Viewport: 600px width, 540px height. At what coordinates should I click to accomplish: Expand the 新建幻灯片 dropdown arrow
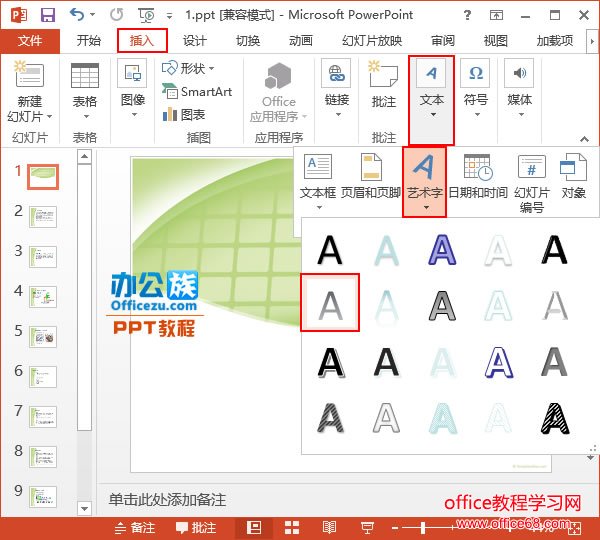pyautogui.click(x=49, y=116)
